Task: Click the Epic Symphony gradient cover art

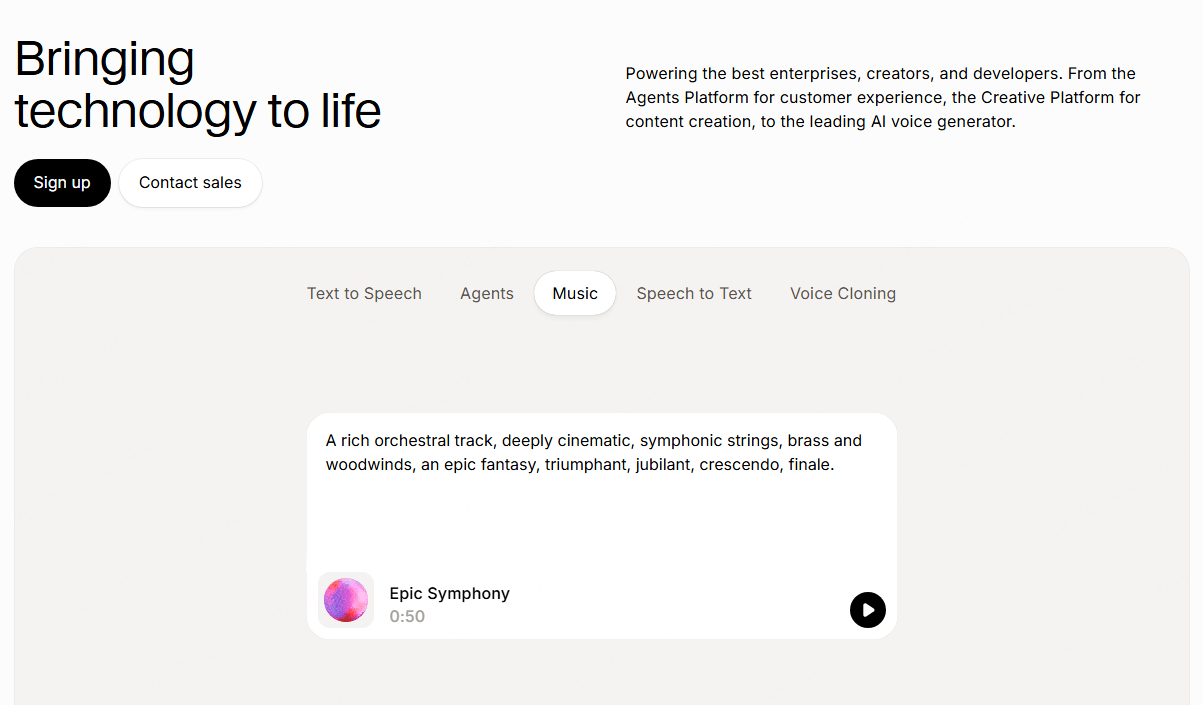Action: (x=346, y=600)
